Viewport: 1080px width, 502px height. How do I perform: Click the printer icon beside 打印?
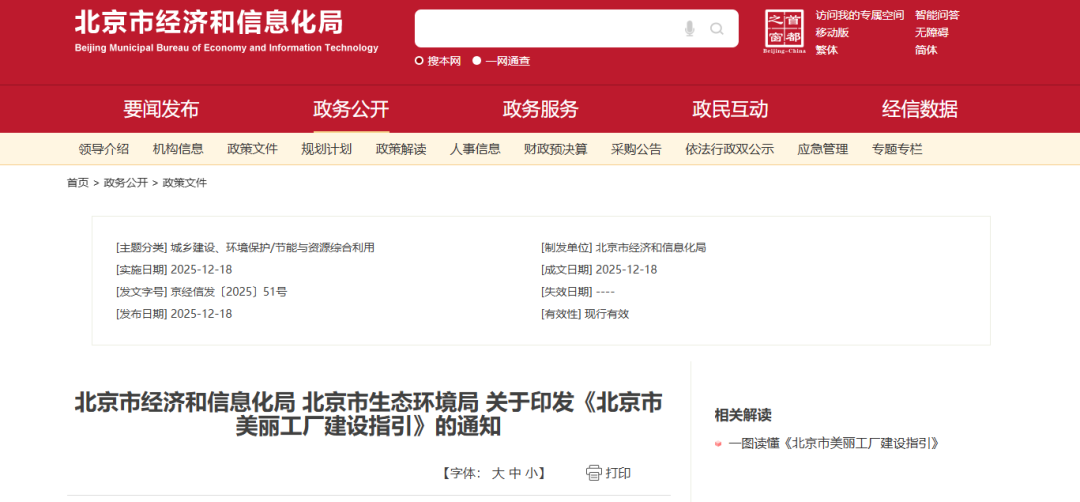point(594,473)
